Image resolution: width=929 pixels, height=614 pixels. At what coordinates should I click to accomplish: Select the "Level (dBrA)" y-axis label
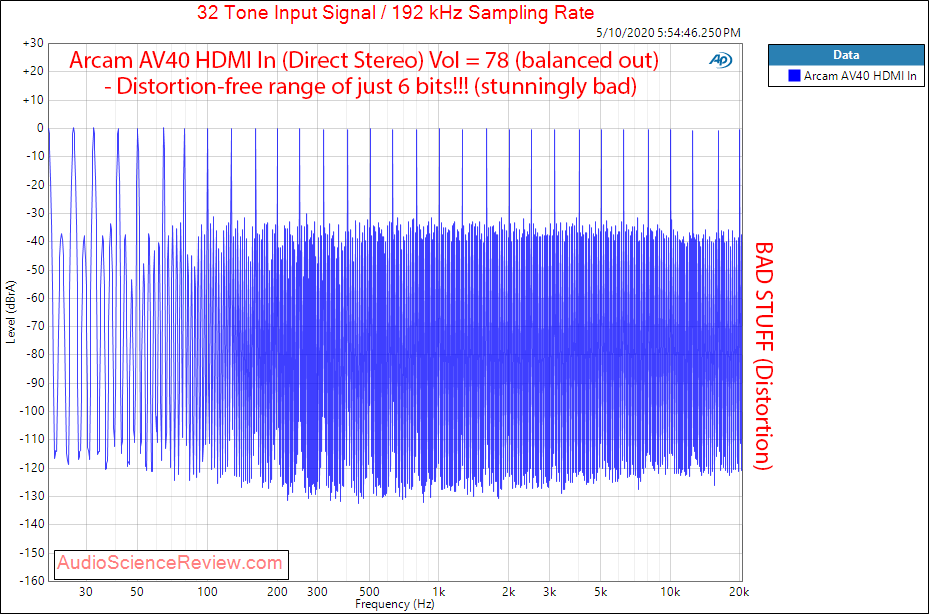pyautogui.click(x=11, y=312)
